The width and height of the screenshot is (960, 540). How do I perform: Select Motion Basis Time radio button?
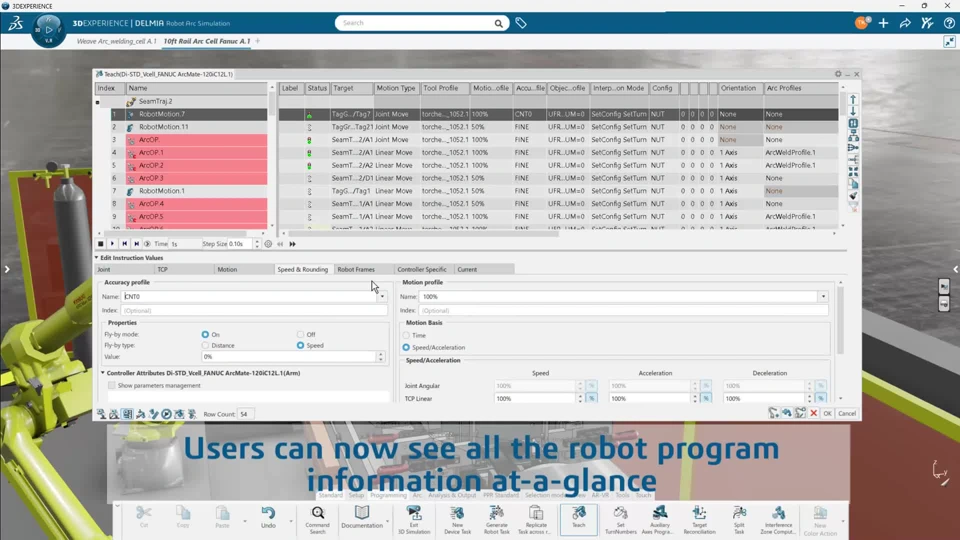[x=406, y=335]
